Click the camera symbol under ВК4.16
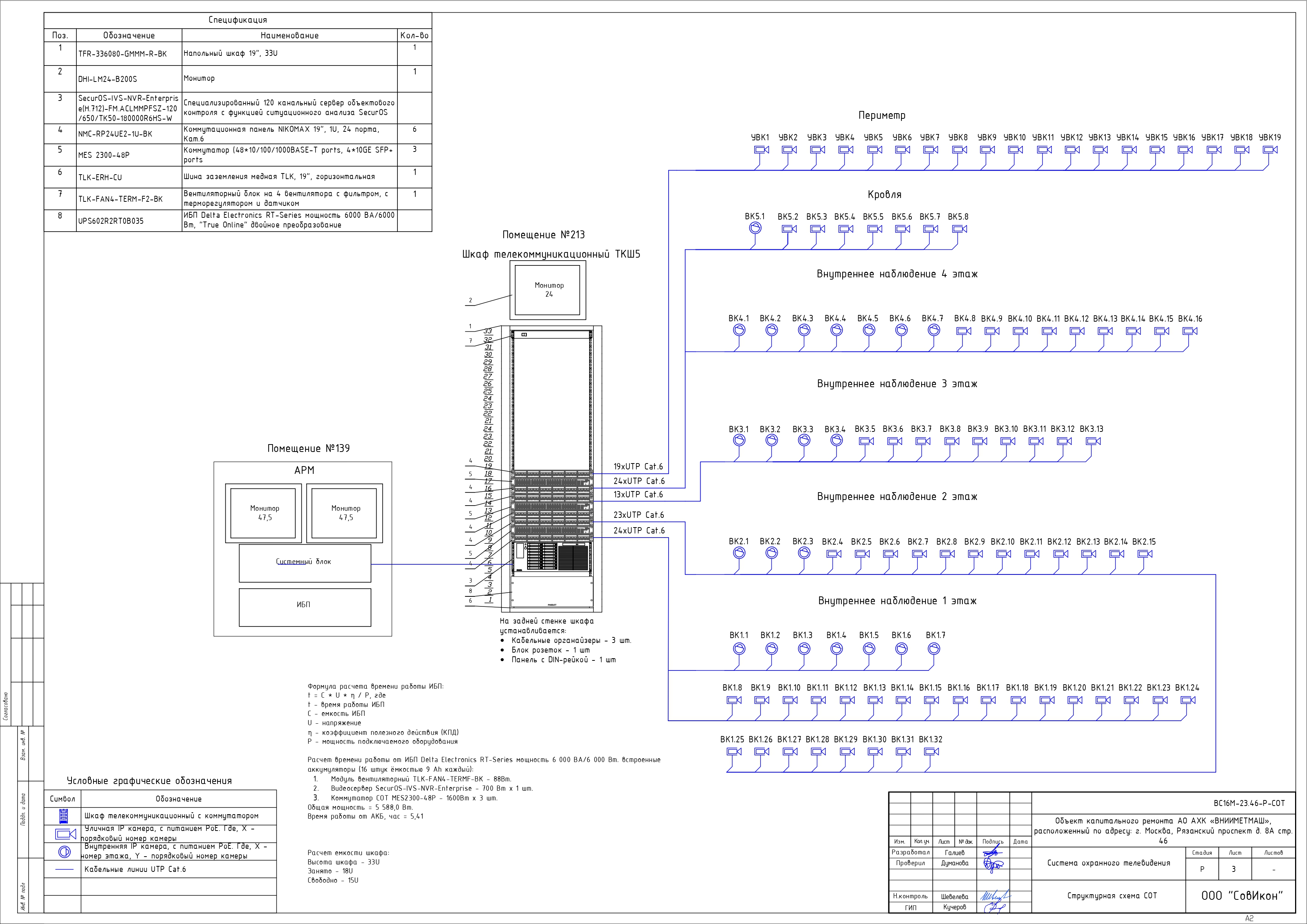1307x924 pixels. point(1190,331)
